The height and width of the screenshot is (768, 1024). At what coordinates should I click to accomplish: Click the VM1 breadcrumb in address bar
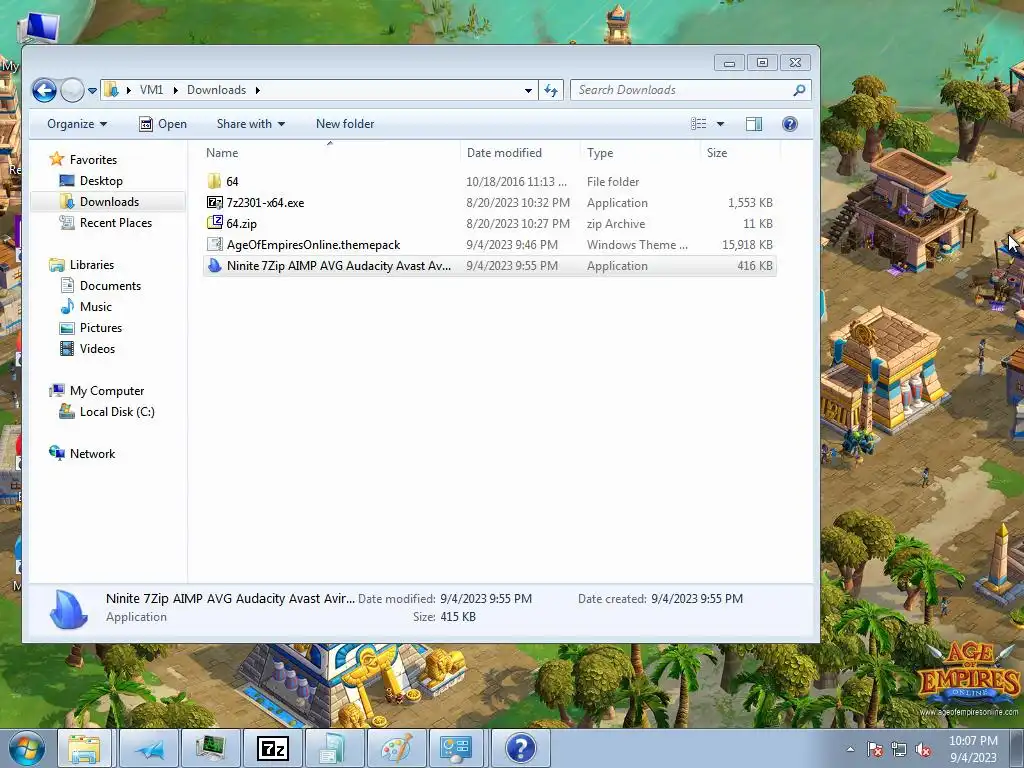click(x=152, y=90)
